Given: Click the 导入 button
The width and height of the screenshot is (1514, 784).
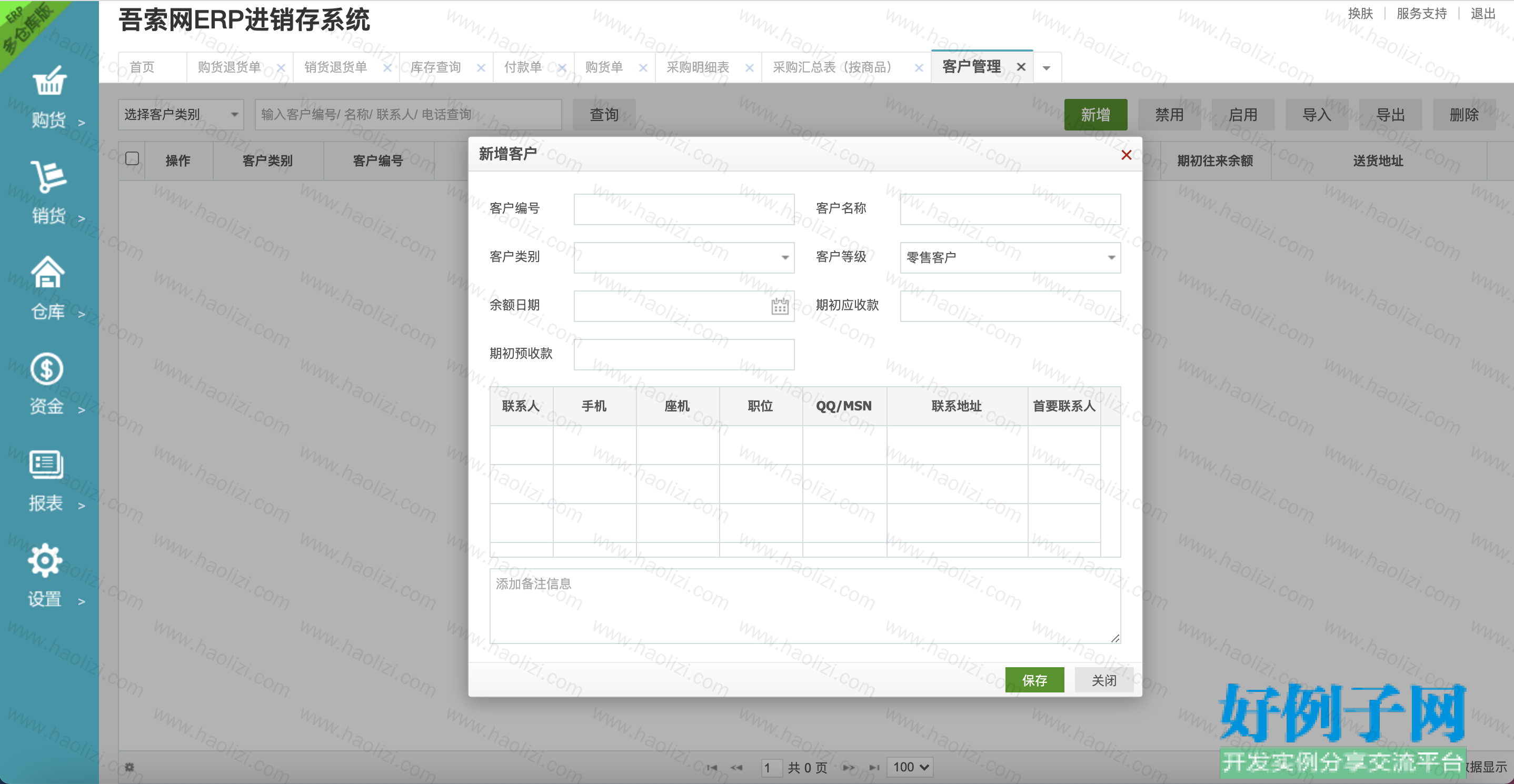Looking at the screenshot, I should [x=1317, y=115].
